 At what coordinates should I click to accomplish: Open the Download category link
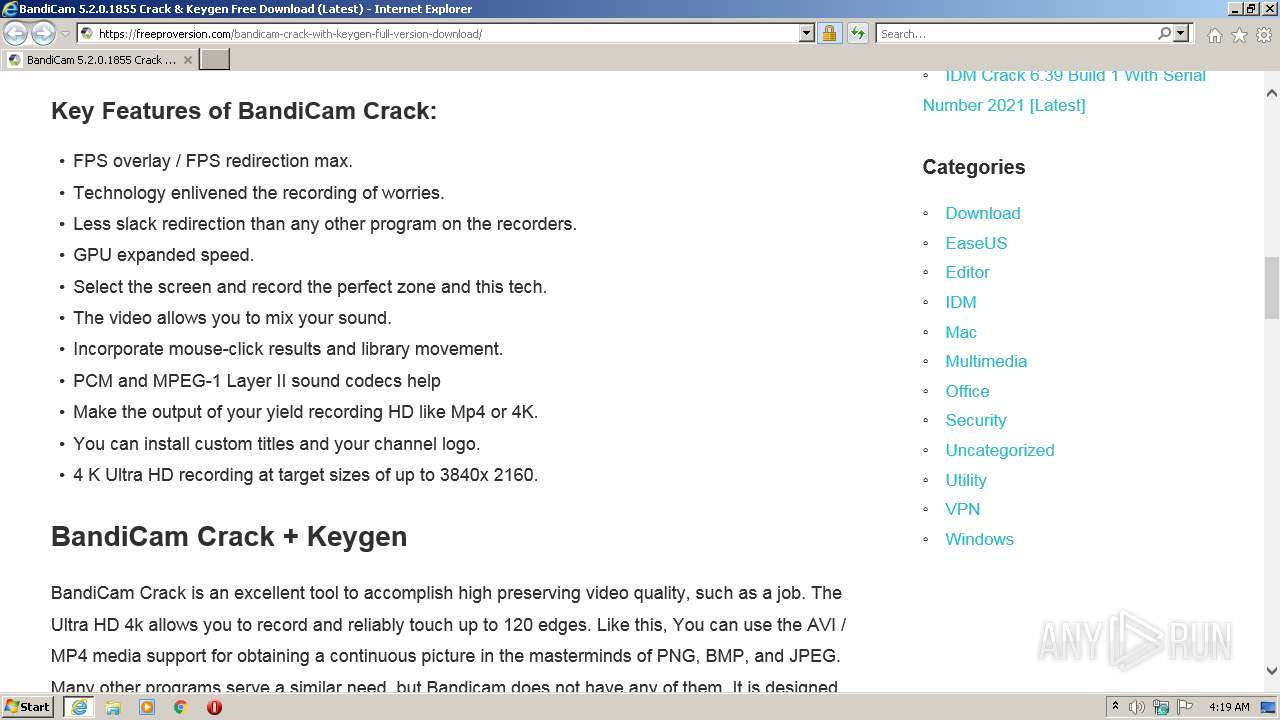point(983,213)
